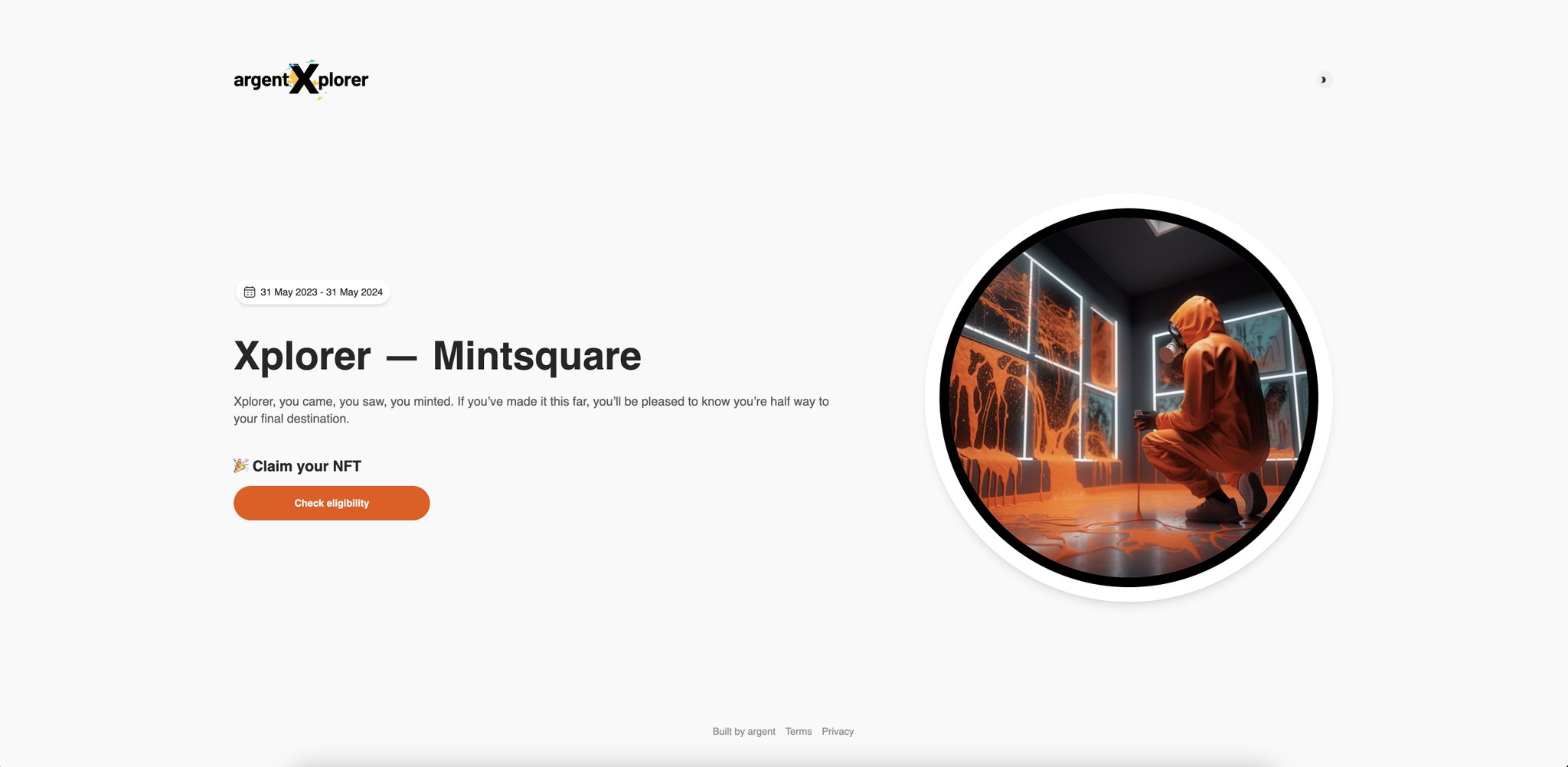Click the party popper emoji
The width and height of the screenshot is (1568, 767).
(x=240, y=465)
